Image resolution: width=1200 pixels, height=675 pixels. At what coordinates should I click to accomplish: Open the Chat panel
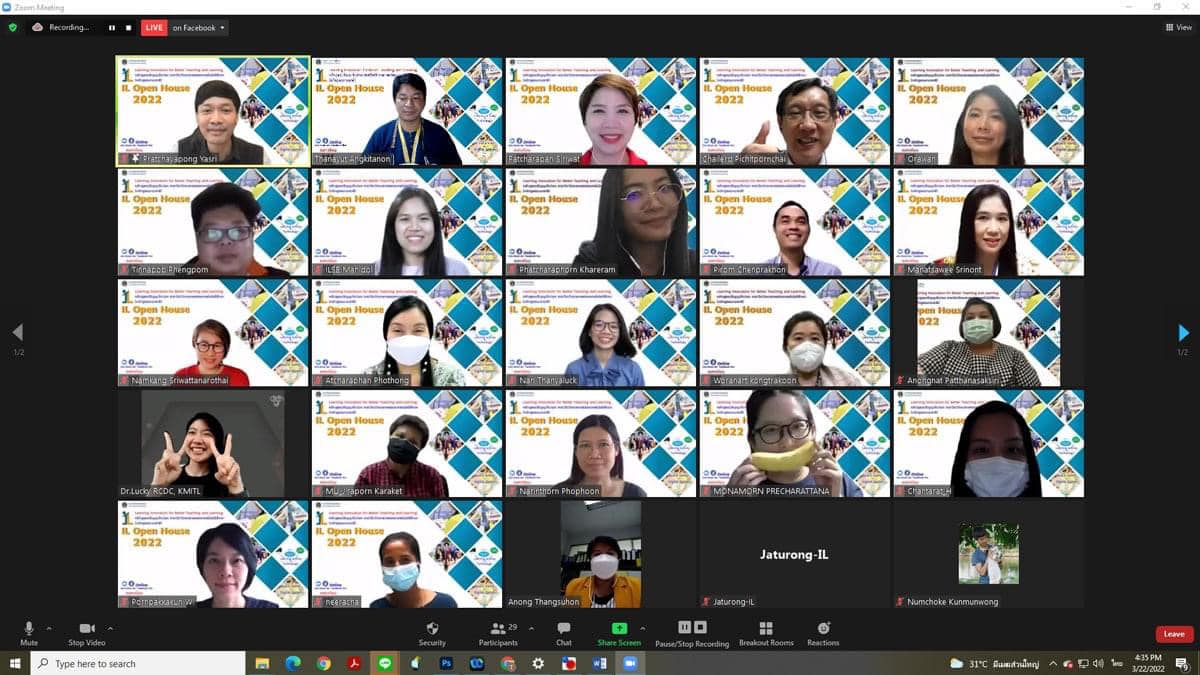click(564, 629)
